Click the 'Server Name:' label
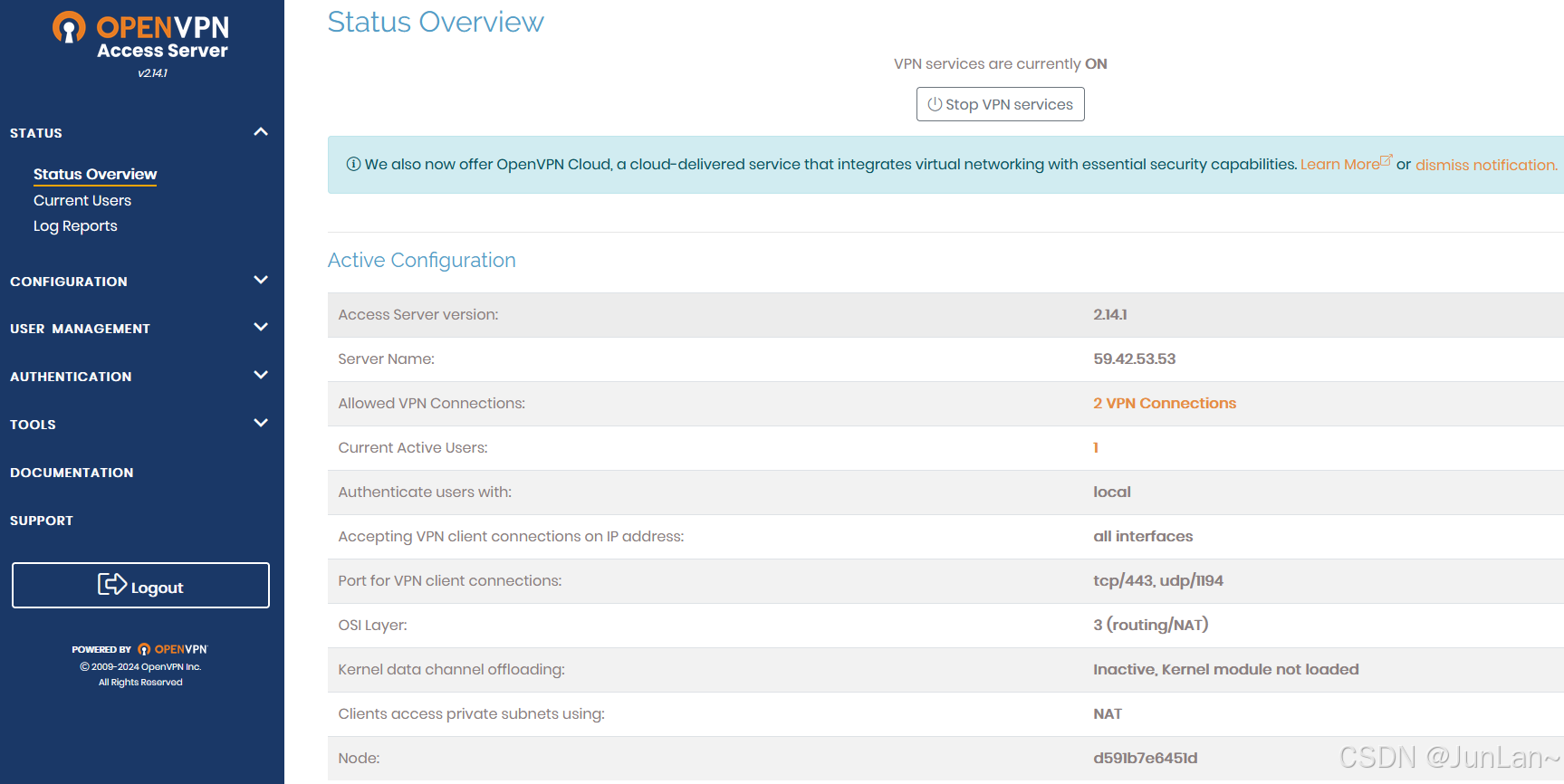 [386, 359]
